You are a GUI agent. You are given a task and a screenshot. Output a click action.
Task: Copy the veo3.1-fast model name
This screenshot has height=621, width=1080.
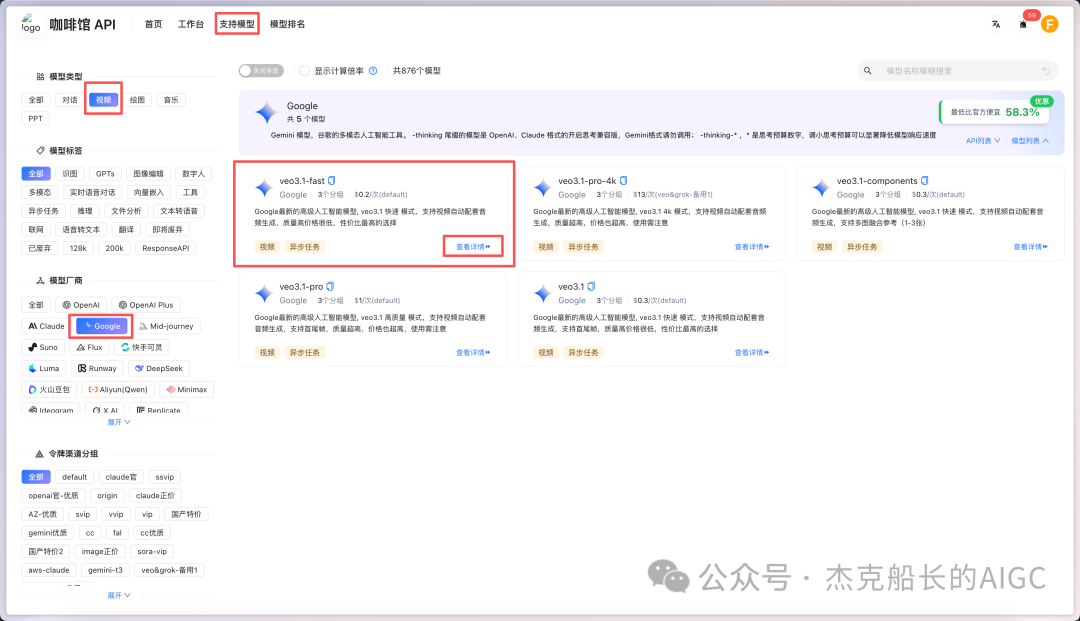click(x=331, y=180)
